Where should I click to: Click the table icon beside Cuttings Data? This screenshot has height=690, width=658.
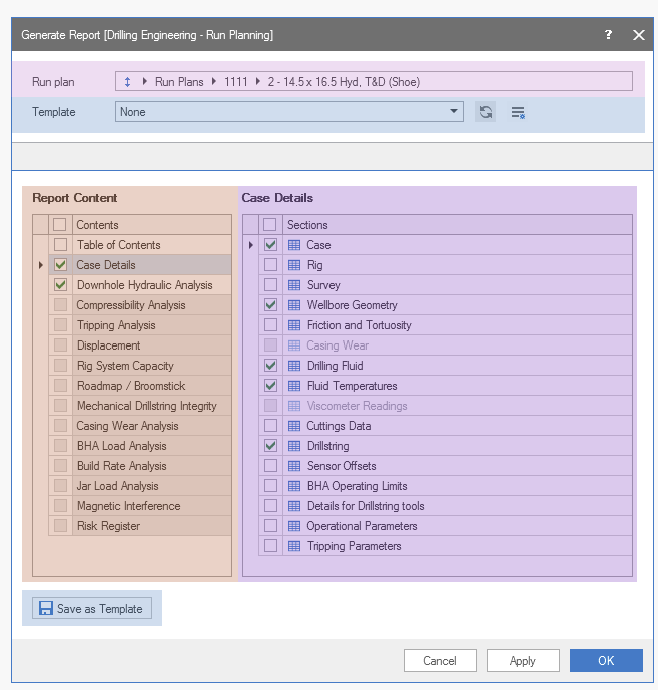click(294, 426)
